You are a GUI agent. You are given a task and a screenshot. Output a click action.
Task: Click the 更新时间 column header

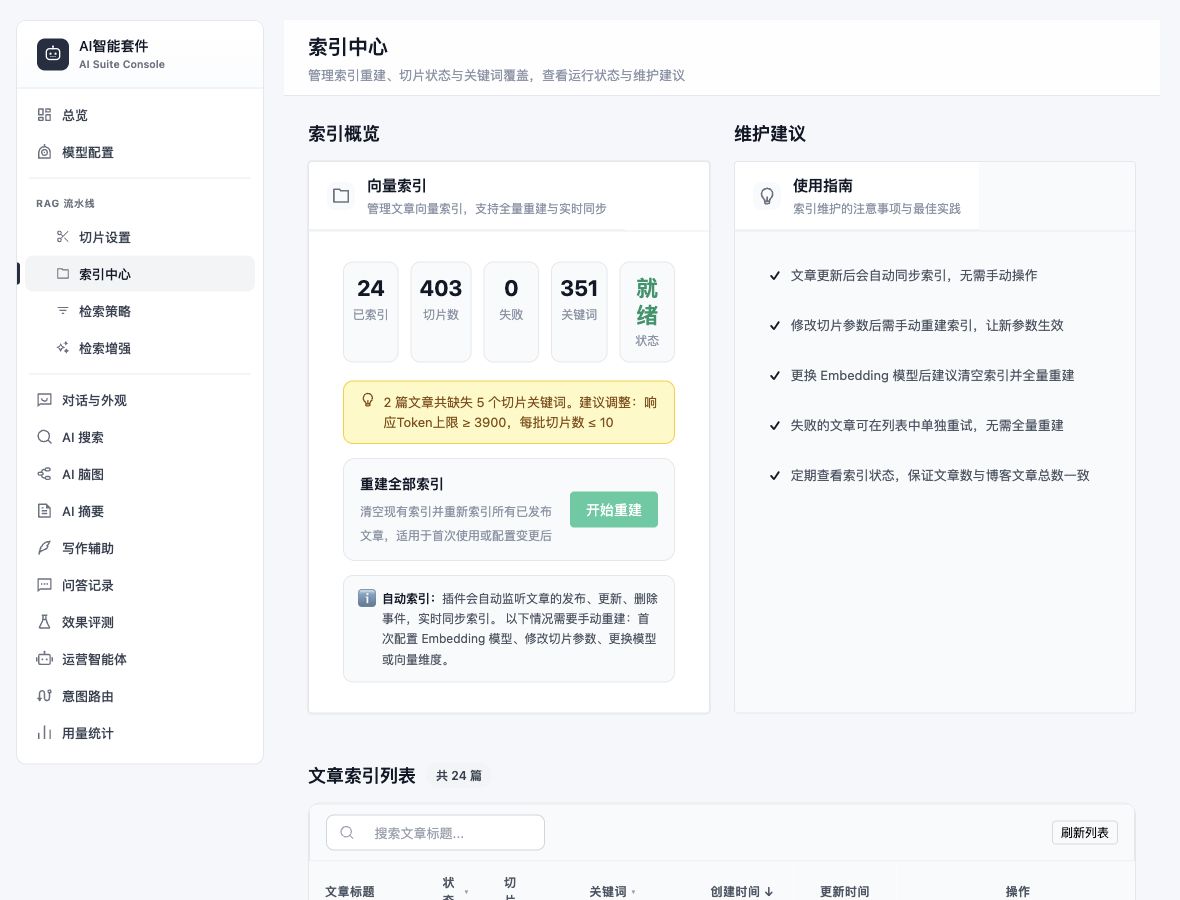pyautogui.click(x=844, y=891)
